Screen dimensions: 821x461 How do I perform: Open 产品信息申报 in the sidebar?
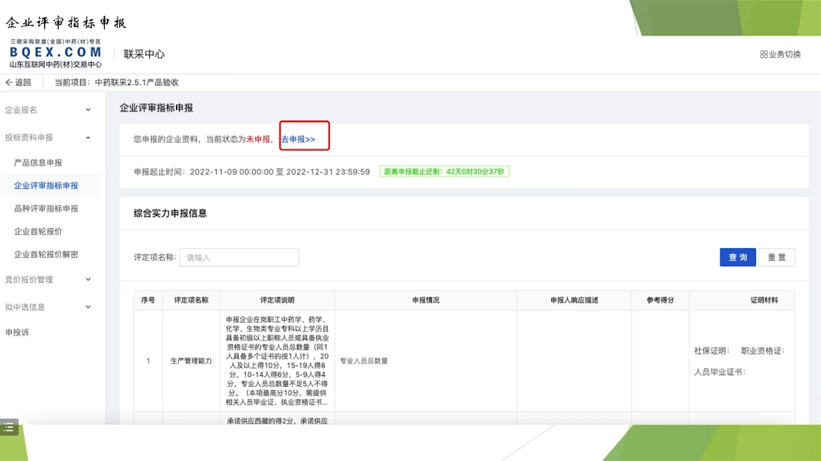38,163
